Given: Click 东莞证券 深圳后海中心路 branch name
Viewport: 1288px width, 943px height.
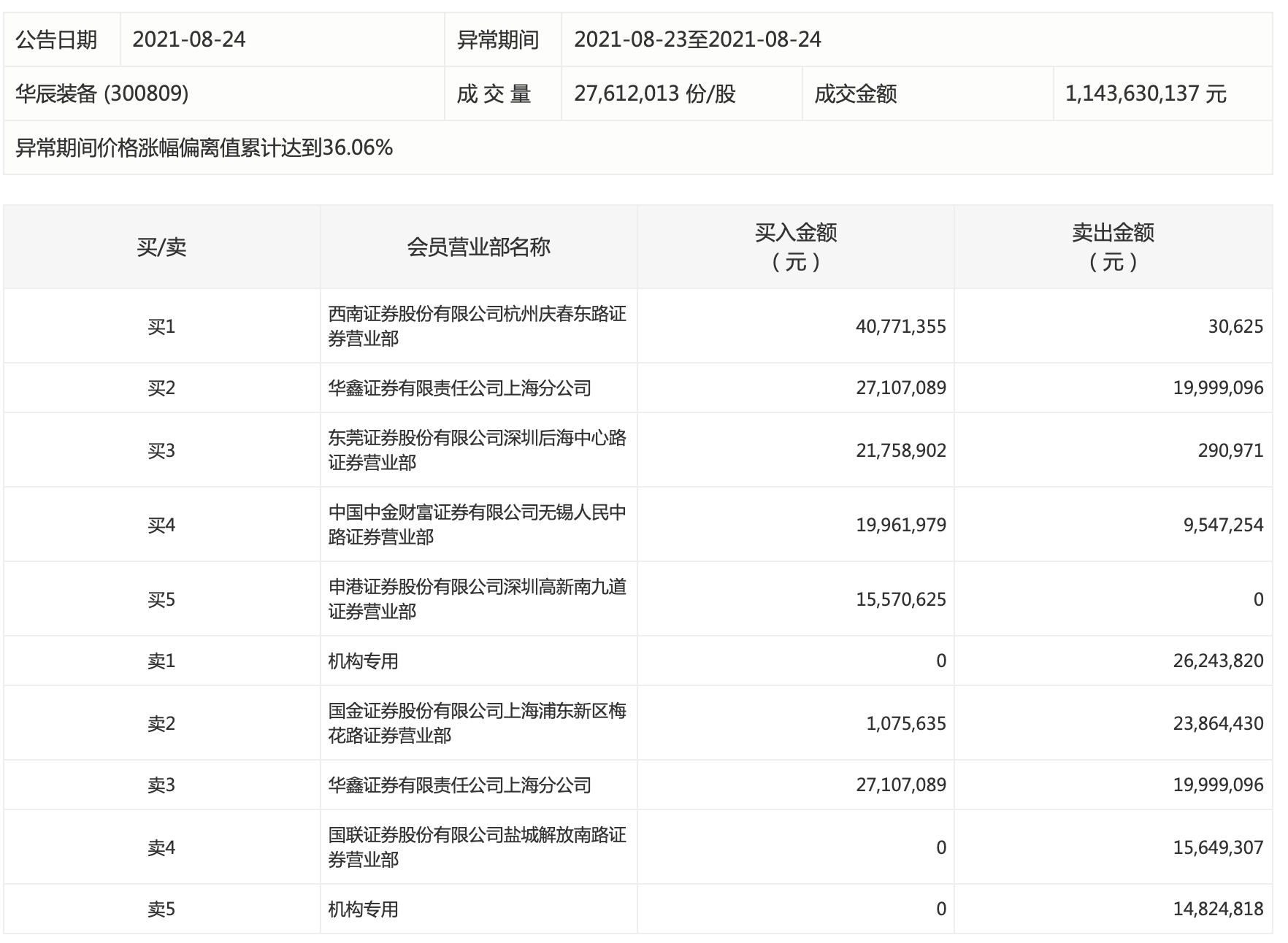Looking at the screenshot, I should (477, 450).
